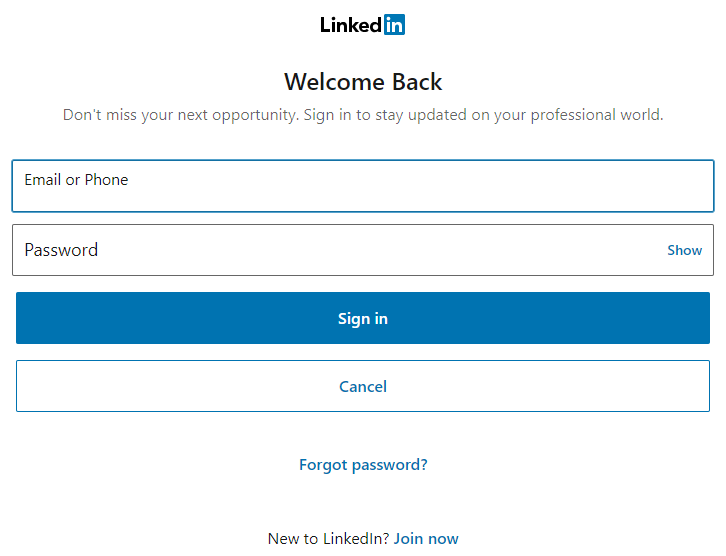This screenshot has width=726, height=556.
Task: Click "Don't miss your next opportunity" sentence
Action: (181, 115)
